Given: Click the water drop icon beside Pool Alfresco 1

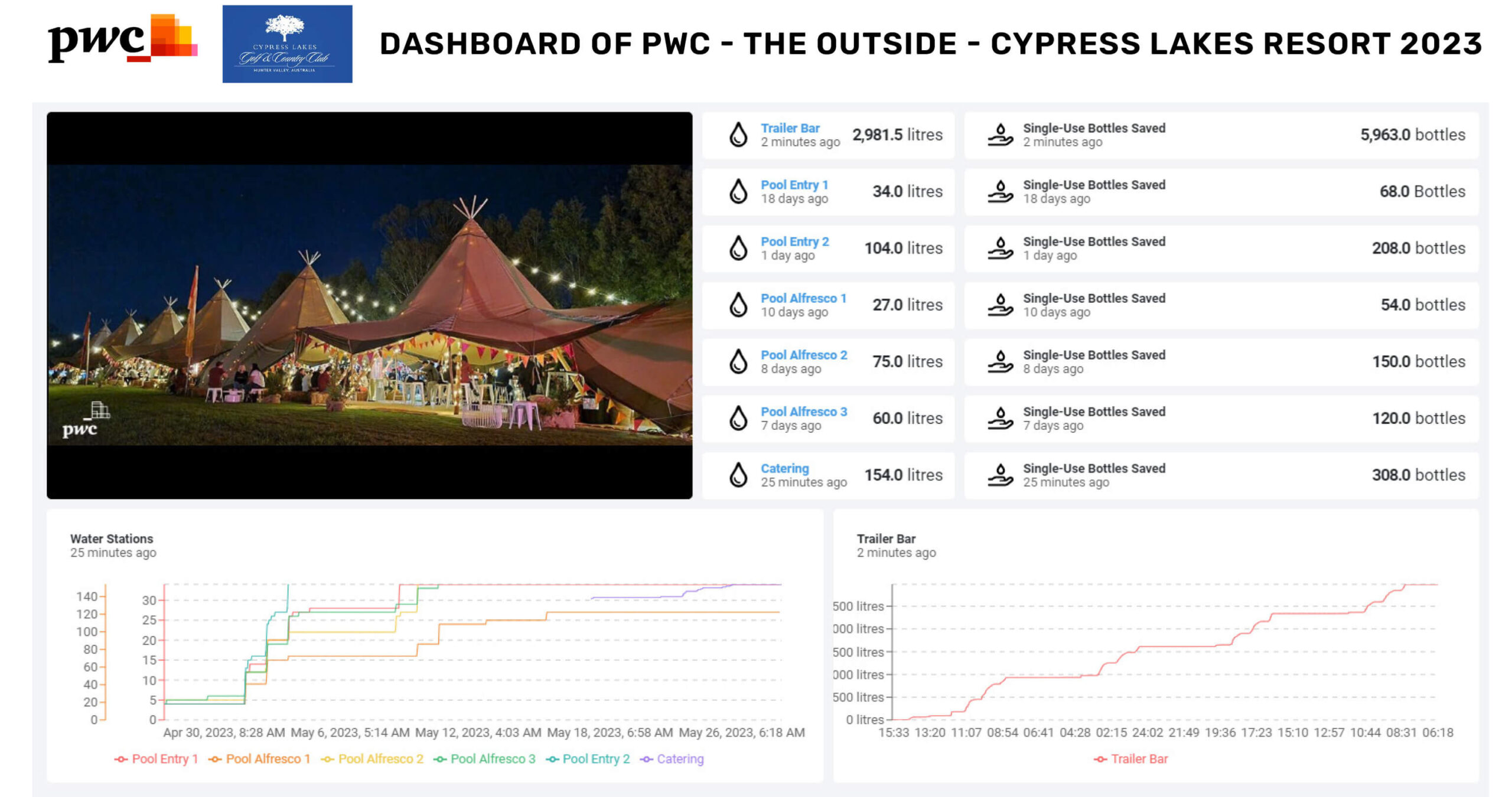Looking at the screenshot, I should (x=738, y=305).
